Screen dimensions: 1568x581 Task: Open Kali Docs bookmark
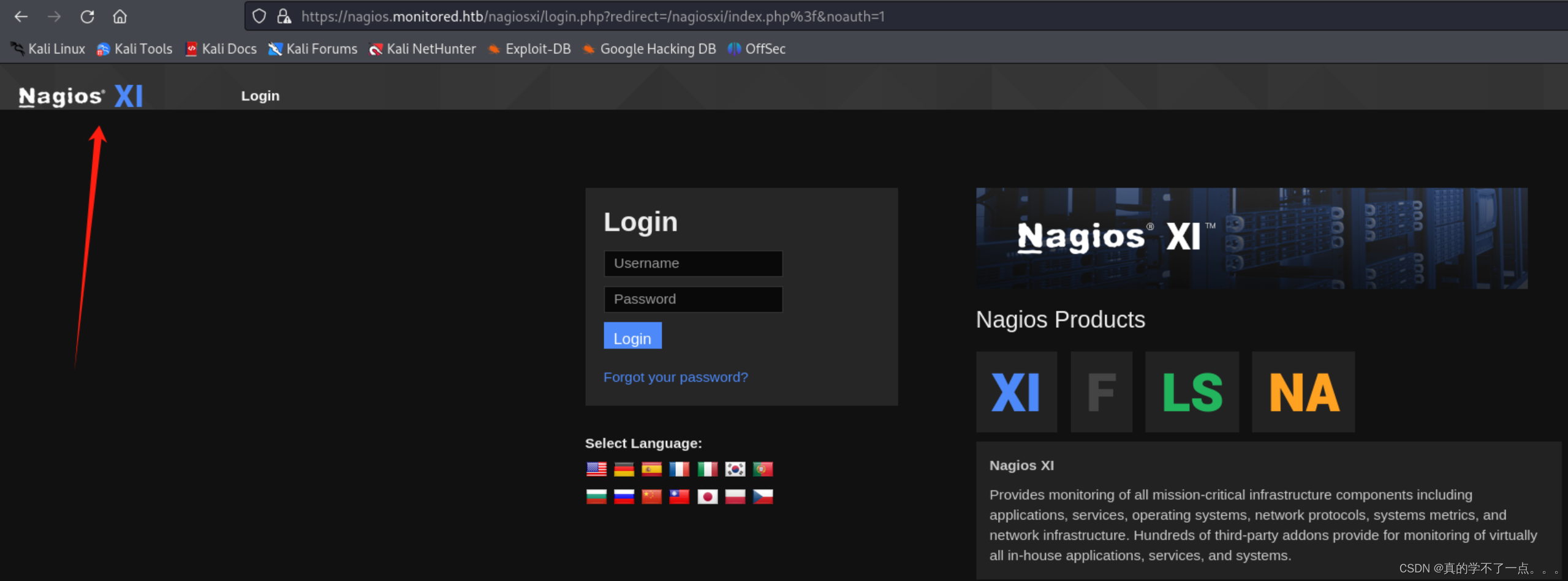click(x=221, y=49)
